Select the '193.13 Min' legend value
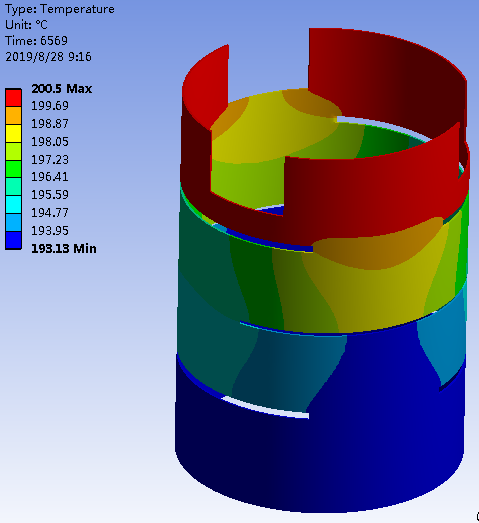The image size is (479, 523). pos(64,249)
